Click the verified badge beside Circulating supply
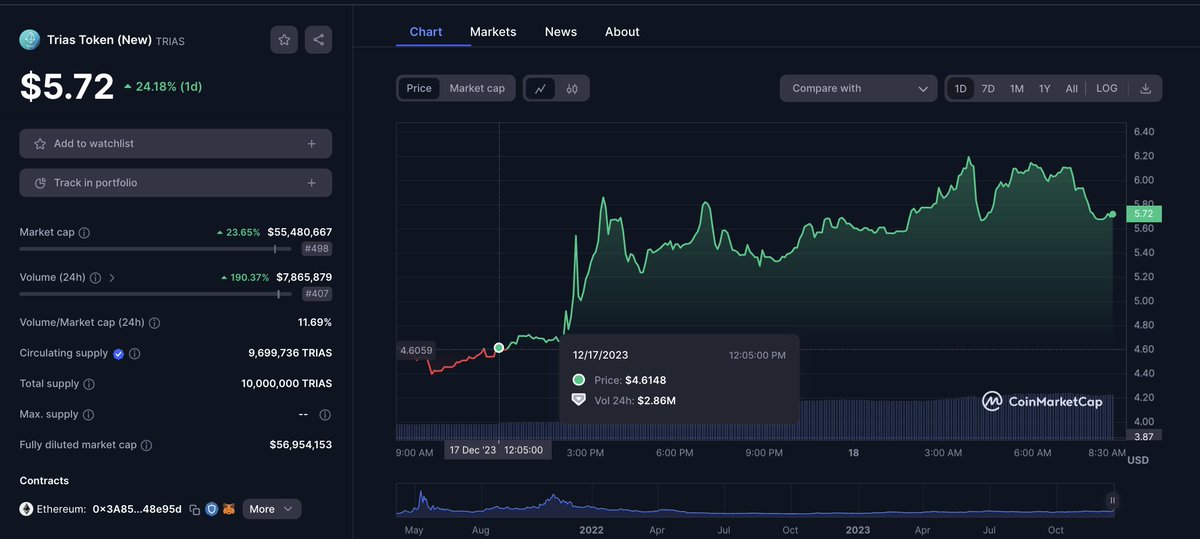The height and width of the screenshot is (539, 1200). (x=119, y=354)
